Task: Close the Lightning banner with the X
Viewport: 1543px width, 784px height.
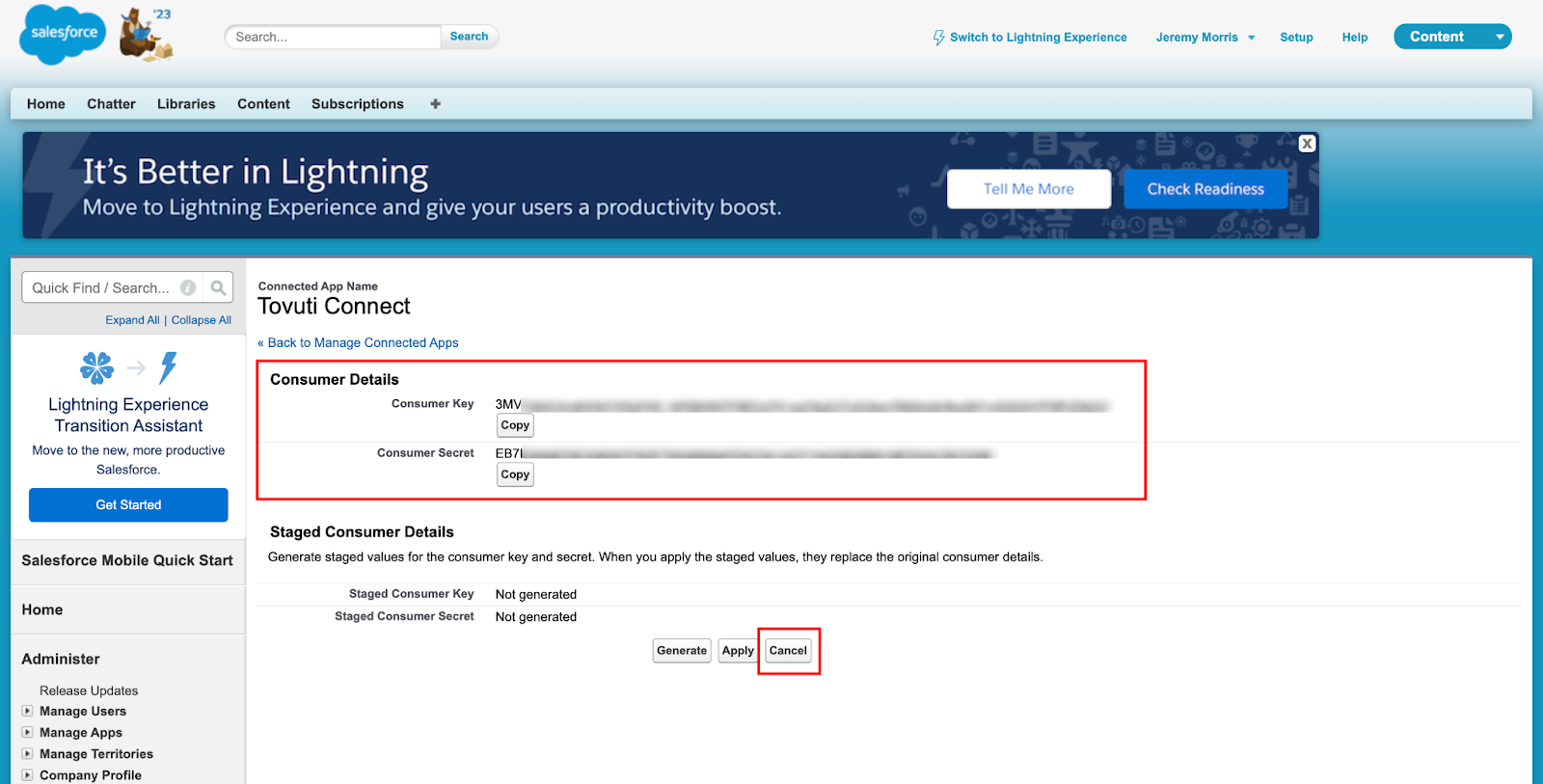Action: (x=1307, y=144)
